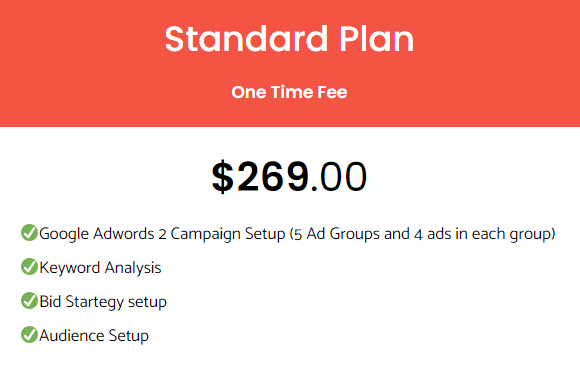This screenshot has height=373, width=580.
Task: Click the checkmark icon beside Google Adwords Campaign Setup
Action: (29, 233)
